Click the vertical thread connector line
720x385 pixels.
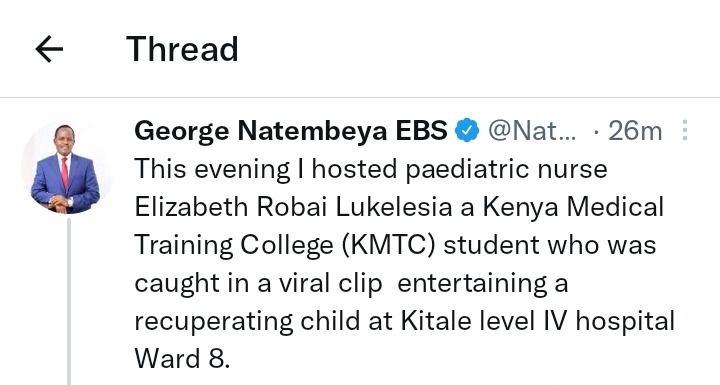click(x=69, y=302)
